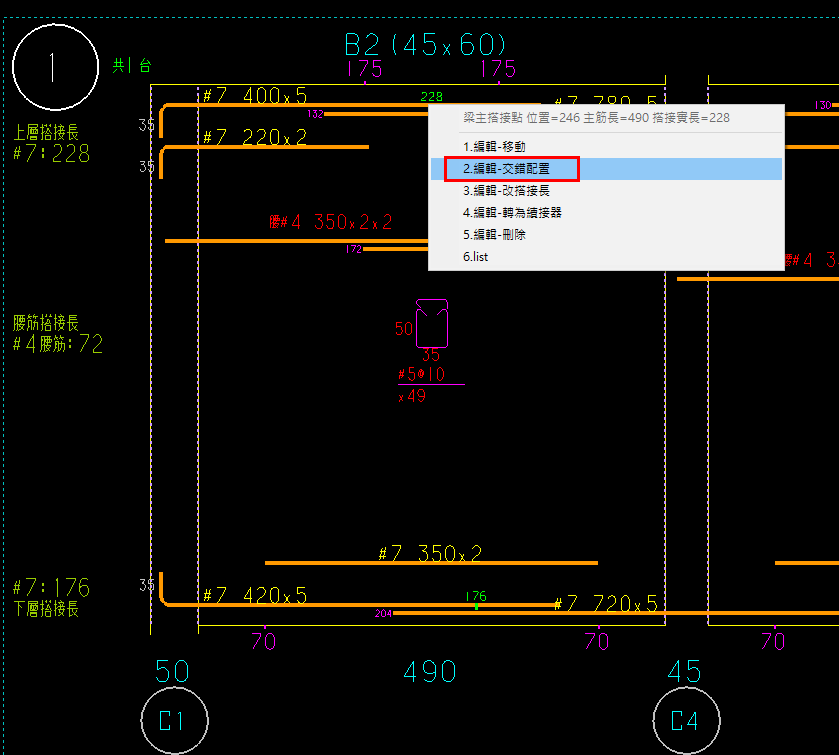Choose 2.編輯-交錯配置 from context menu
839x755 pixels.
coord(606,169)
